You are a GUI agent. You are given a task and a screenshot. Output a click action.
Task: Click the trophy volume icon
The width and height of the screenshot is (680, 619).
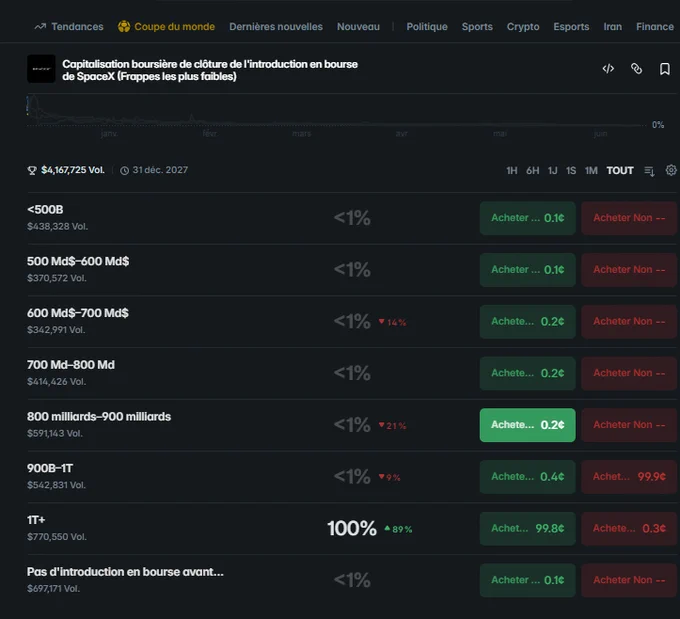(32, 170)
